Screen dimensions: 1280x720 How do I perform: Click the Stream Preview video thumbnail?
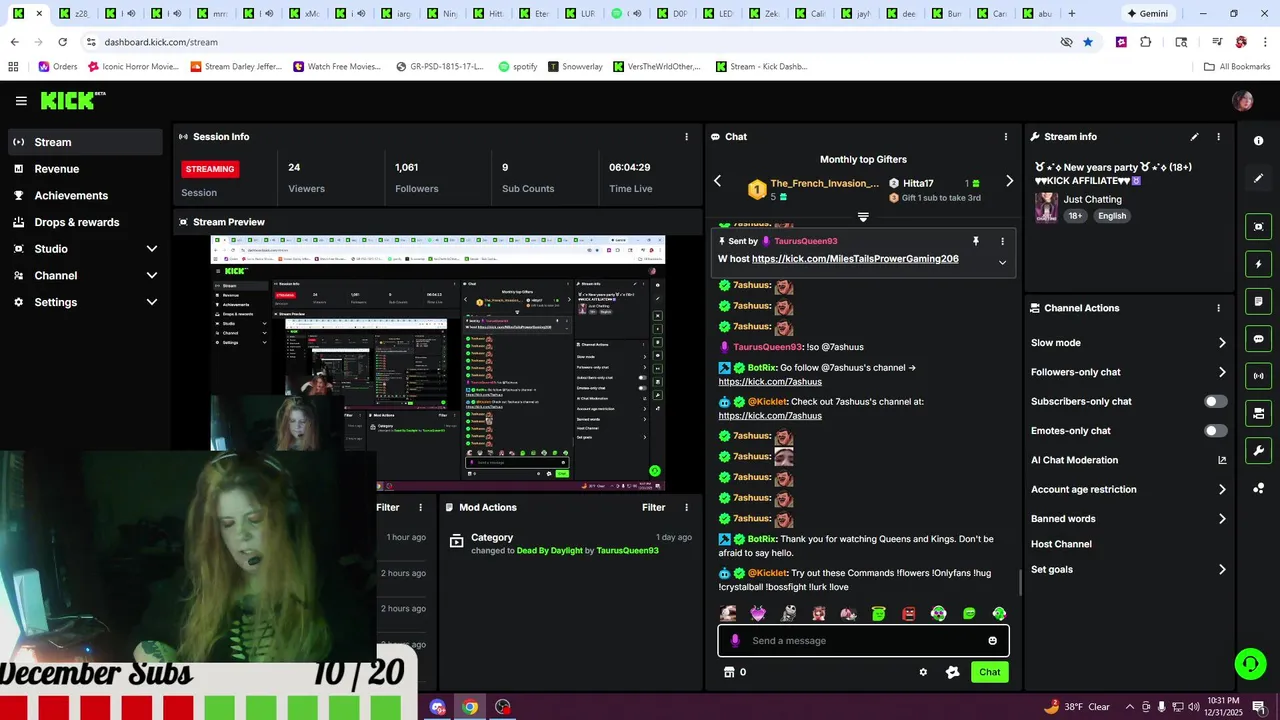point(438,363)
